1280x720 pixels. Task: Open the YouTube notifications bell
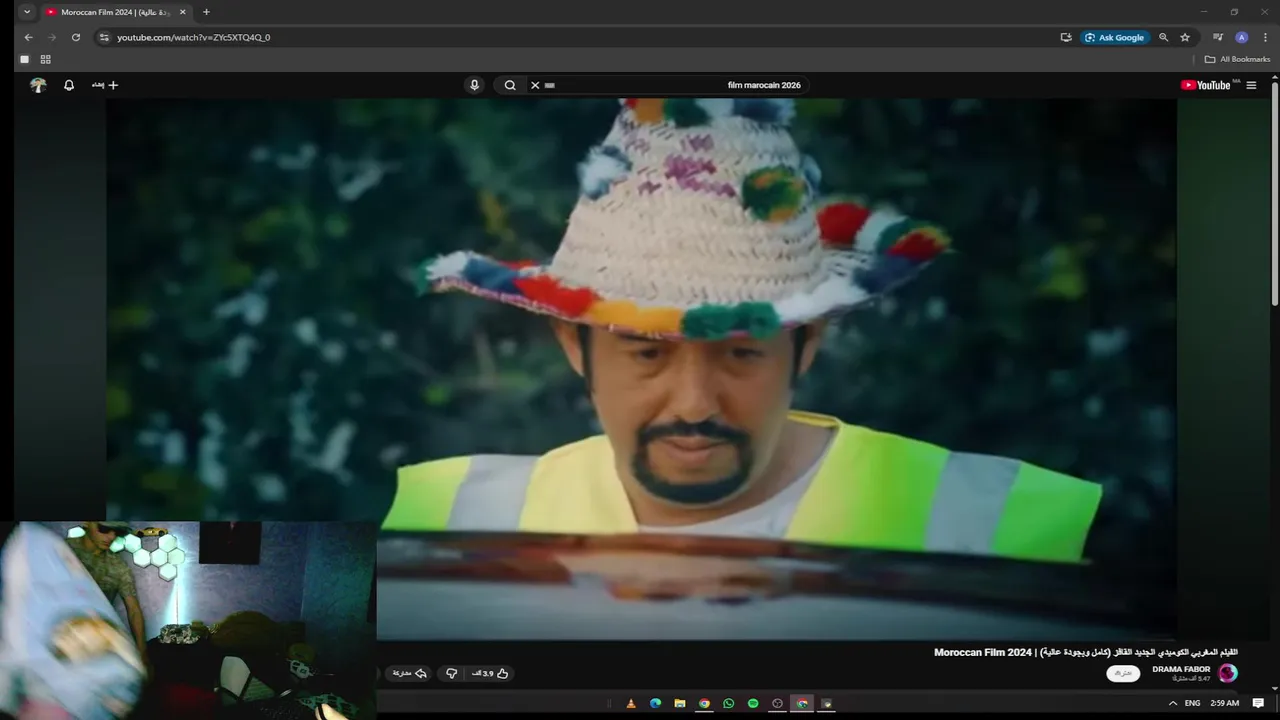(69, 85)
